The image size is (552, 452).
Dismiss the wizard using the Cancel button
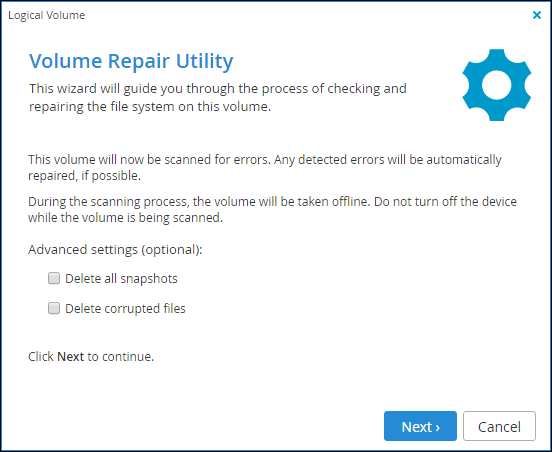point(499,426)
